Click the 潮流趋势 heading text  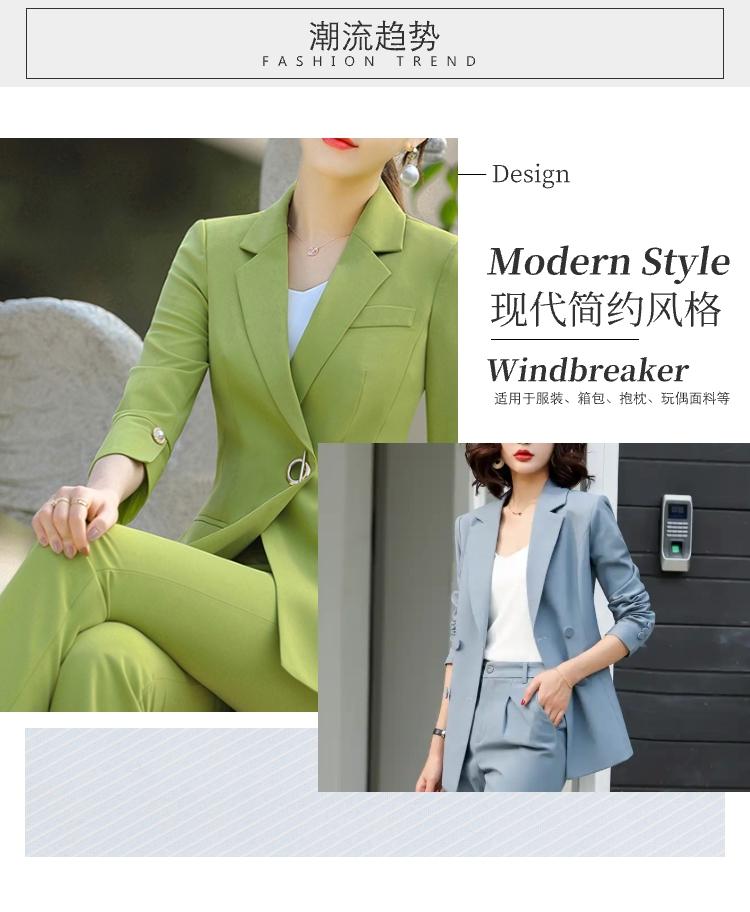click(374, 36)
